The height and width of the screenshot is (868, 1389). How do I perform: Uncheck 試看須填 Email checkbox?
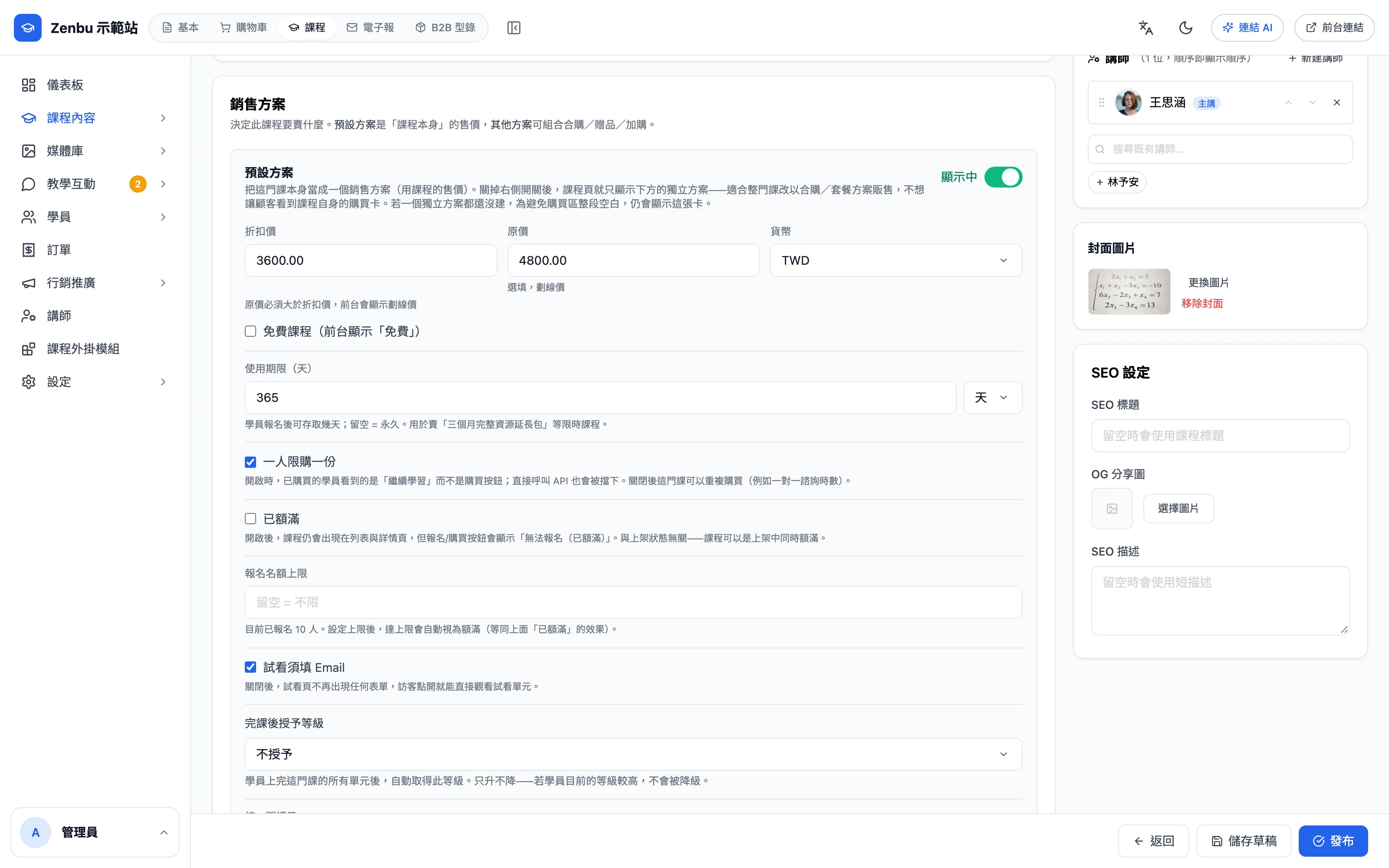(250, 667)
